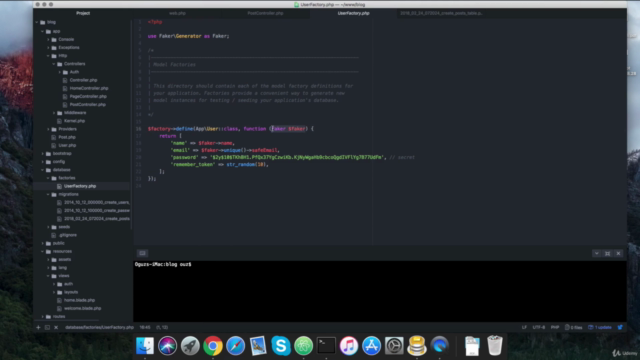The width and height of the screenshot is (640, 360).
Task: Open Skype from the dock
Action: pyautogui.click(x=281, y=346)
